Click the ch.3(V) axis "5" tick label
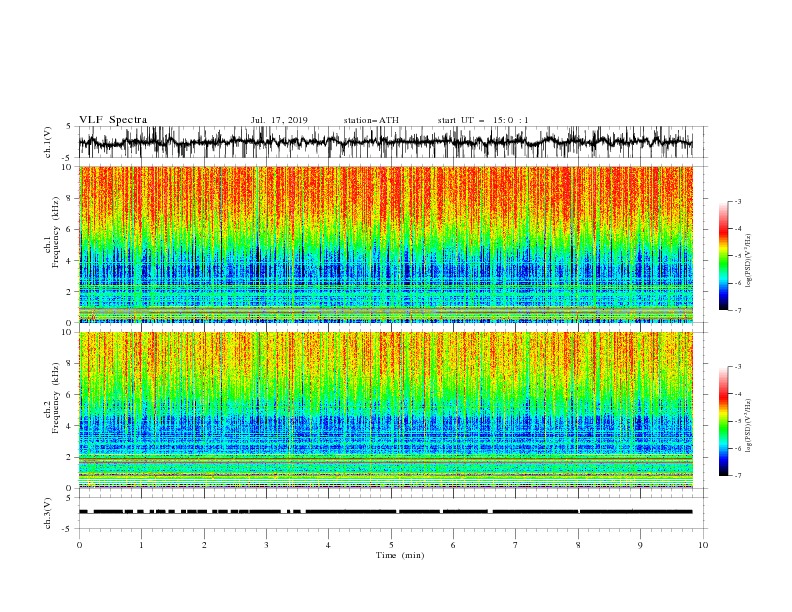The width and height of the screenshot is (792, 612). (x=69, y=498)
